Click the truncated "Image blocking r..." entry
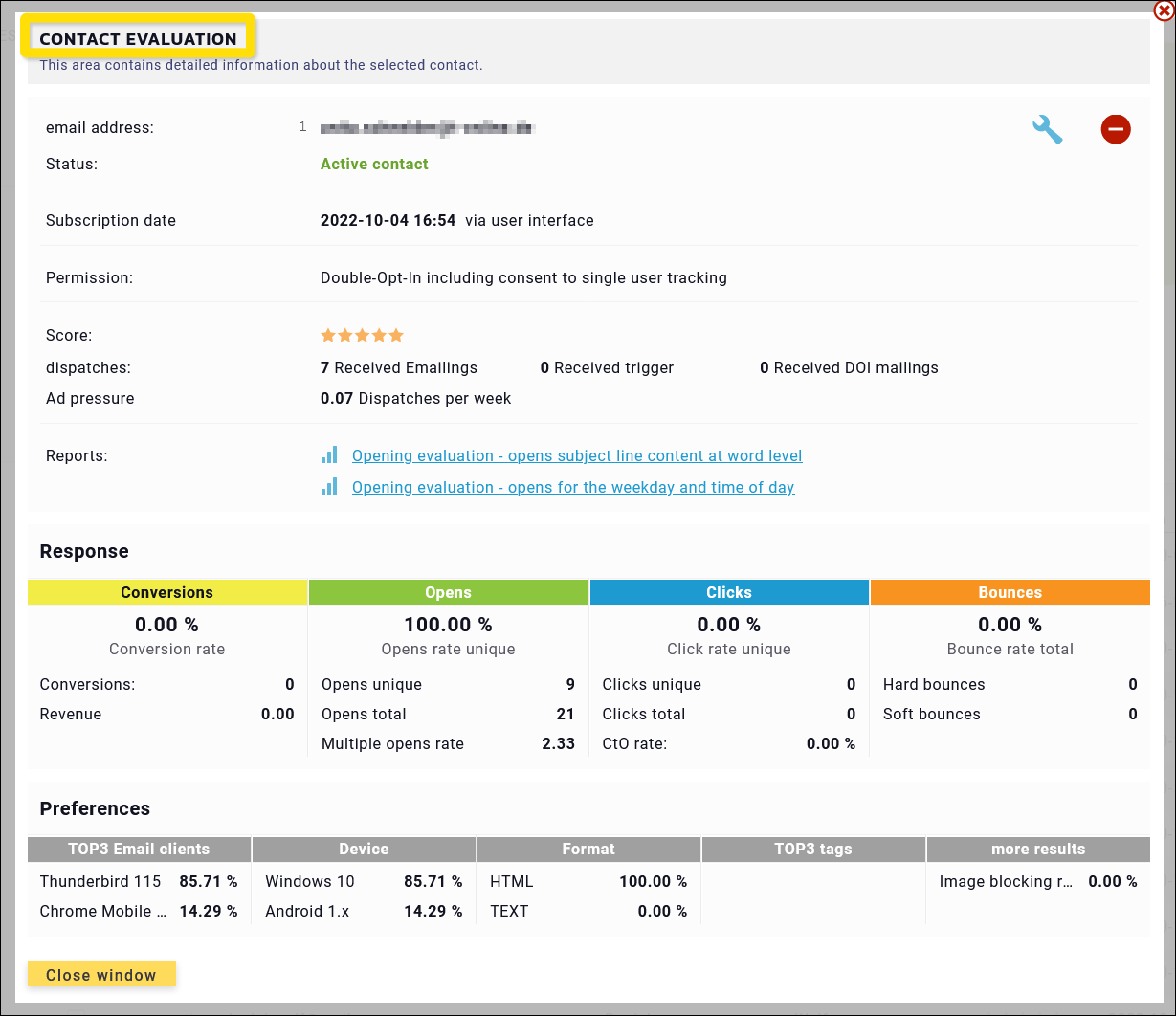This screenshot has height=1016, width=1176. [x=1006, y=882]
